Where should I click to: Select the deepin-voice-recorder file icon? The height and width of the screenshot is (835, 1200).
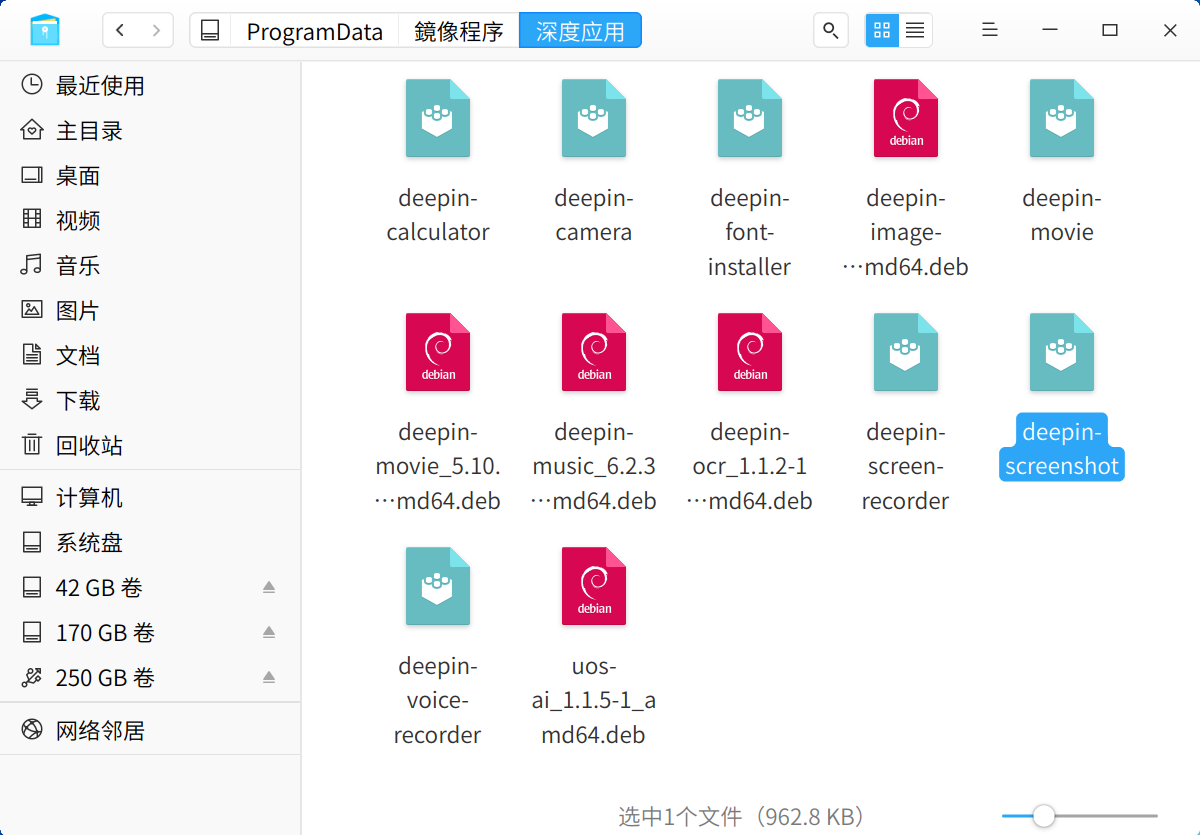438,586
